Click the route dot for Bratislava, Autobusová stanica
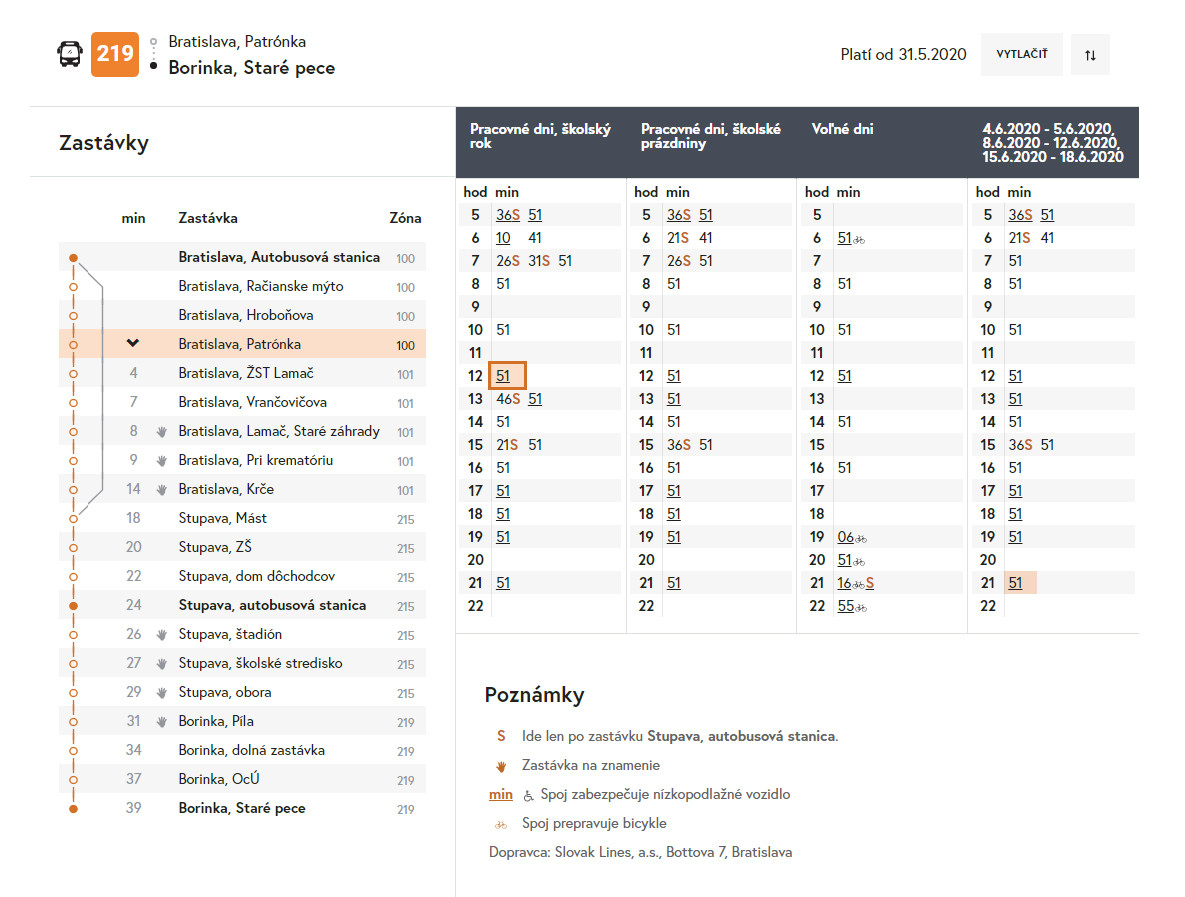The height and width of the screenshot is (897, 1185). [x=73, y=258]
